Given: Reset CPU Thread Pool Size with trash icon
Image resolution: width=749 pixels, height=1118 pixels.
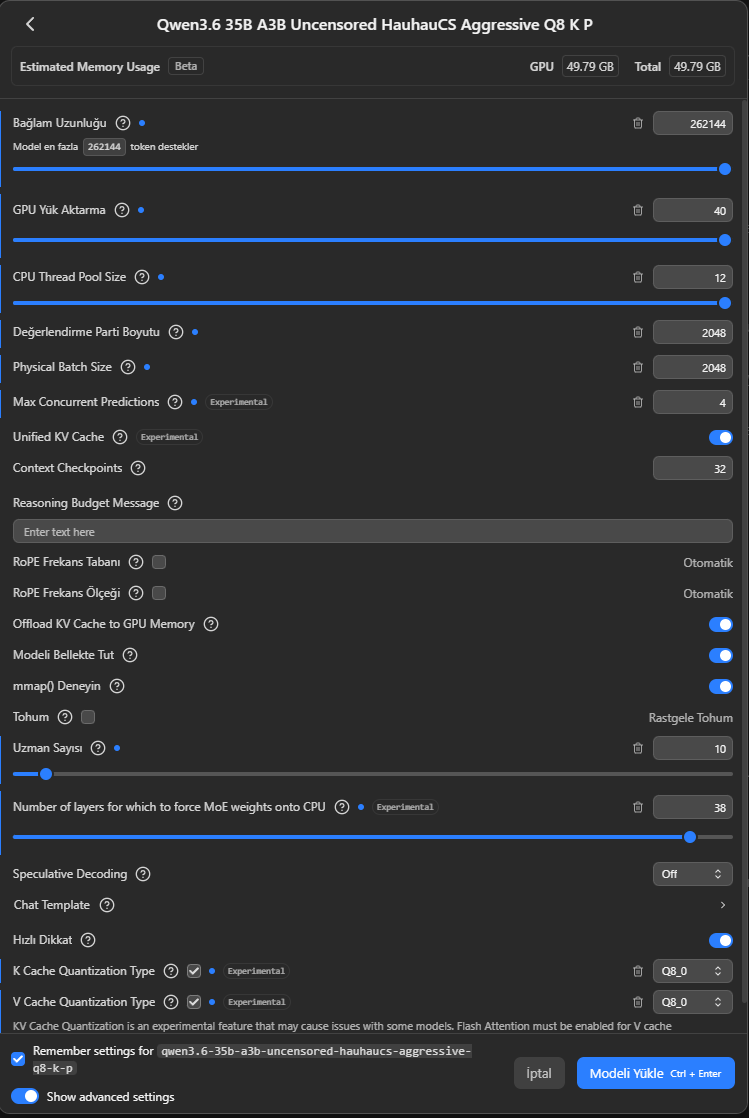Looking at the screenshot, I should (x=638, y=277).
